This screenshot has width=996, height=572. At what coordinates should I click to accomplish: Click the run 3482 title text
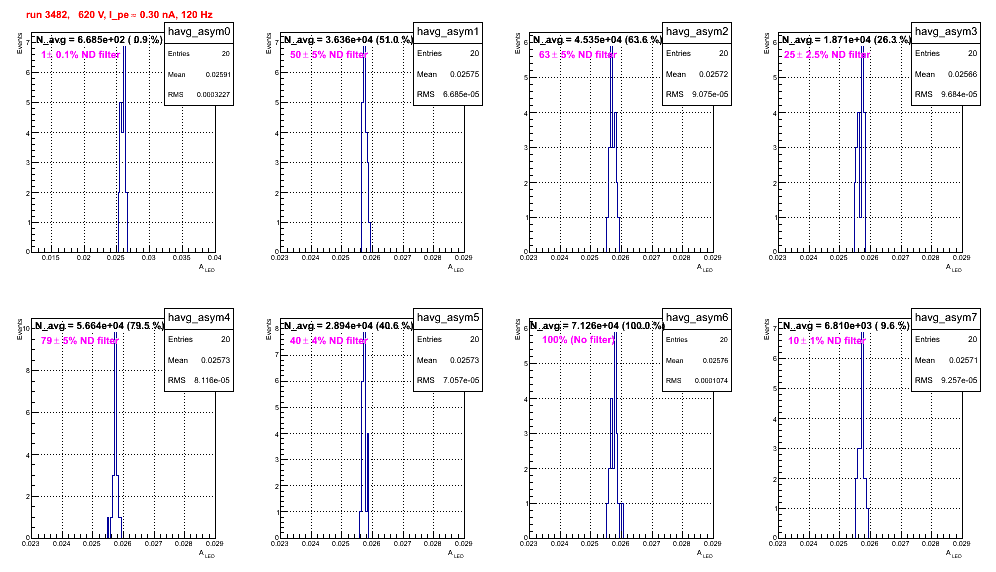119,14
